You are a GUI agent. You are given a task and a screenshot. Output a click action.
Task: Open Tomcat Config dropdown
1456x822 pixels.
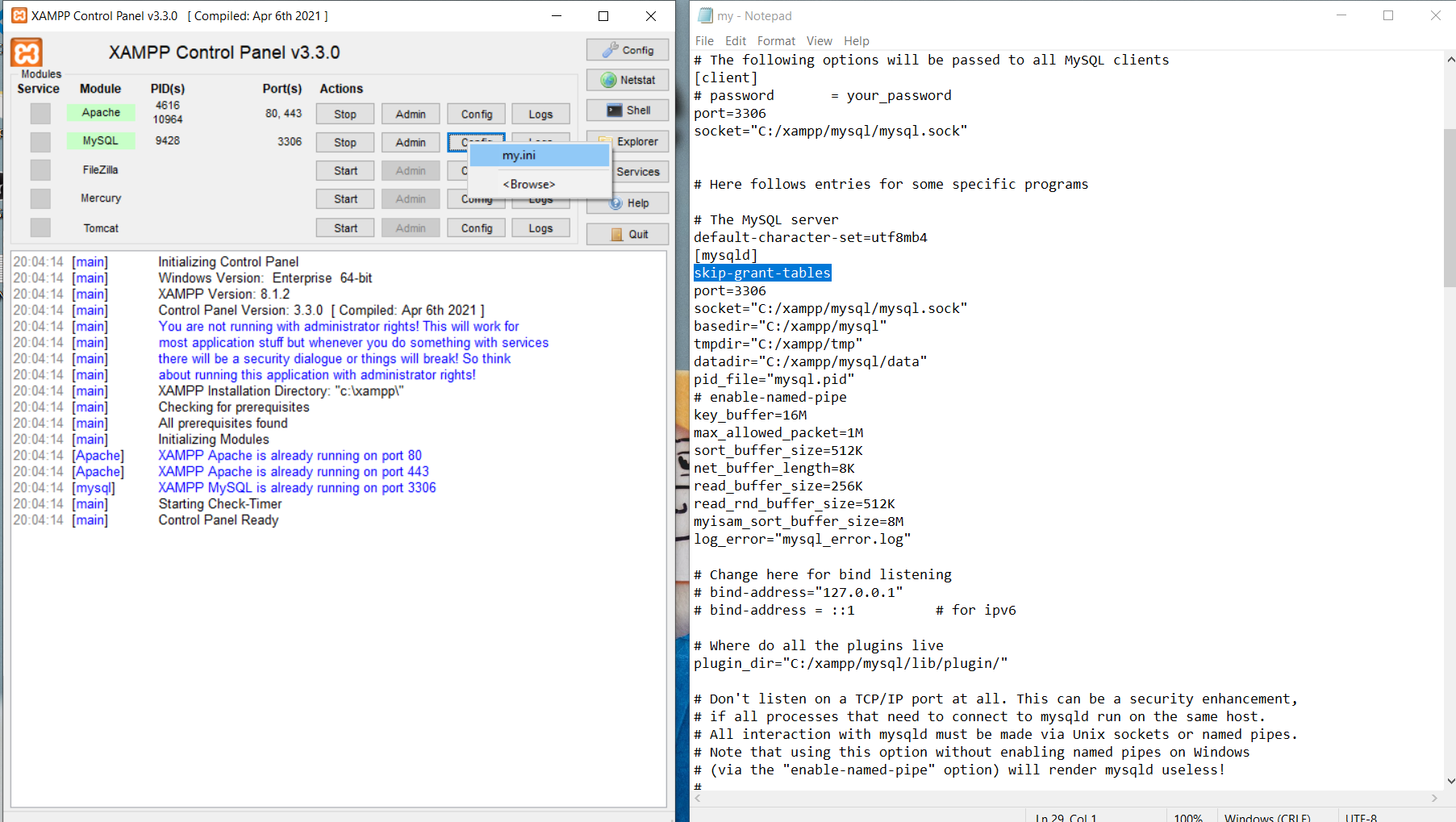pyautogui.click(x=477, y=228)
